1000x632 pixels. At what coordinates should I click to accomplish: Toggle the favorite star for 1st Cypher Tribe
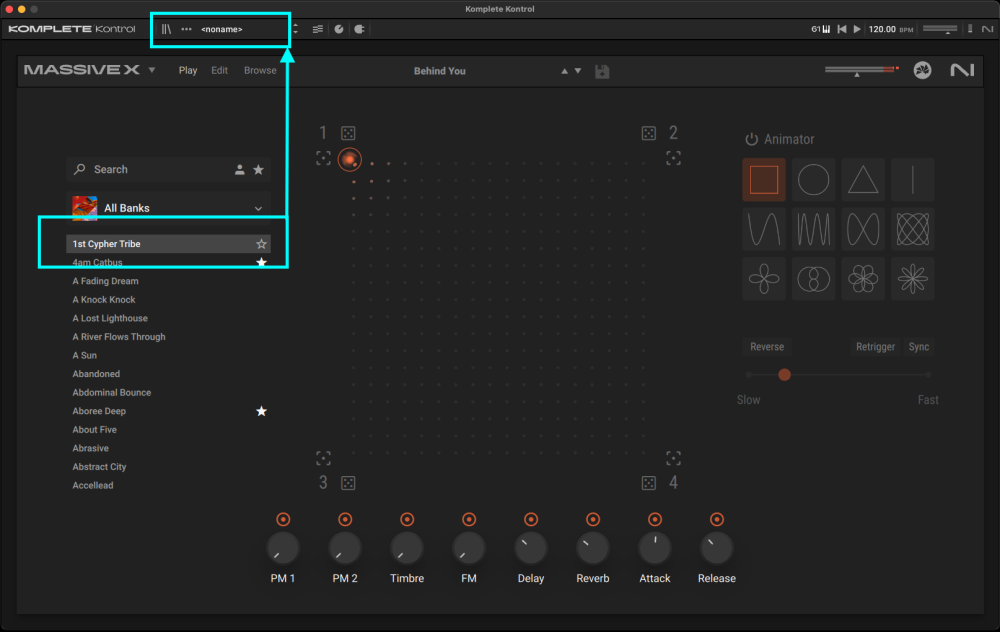(261, 244)
